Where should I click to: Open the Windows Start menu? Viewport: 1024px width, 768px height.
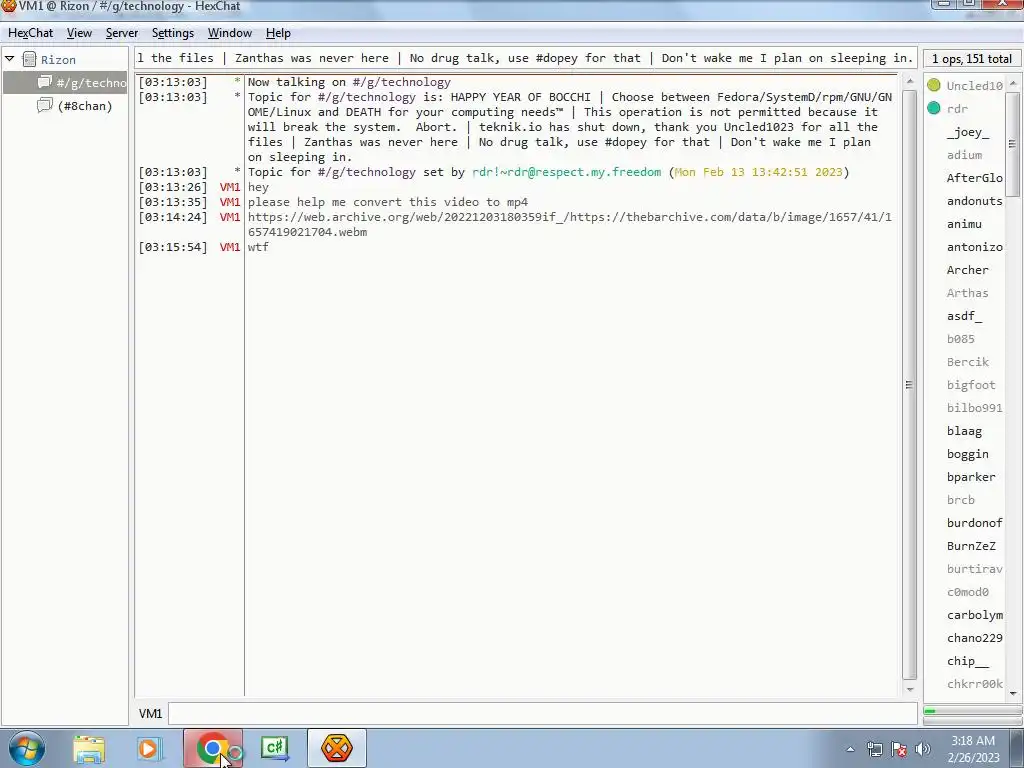point(27,748)
